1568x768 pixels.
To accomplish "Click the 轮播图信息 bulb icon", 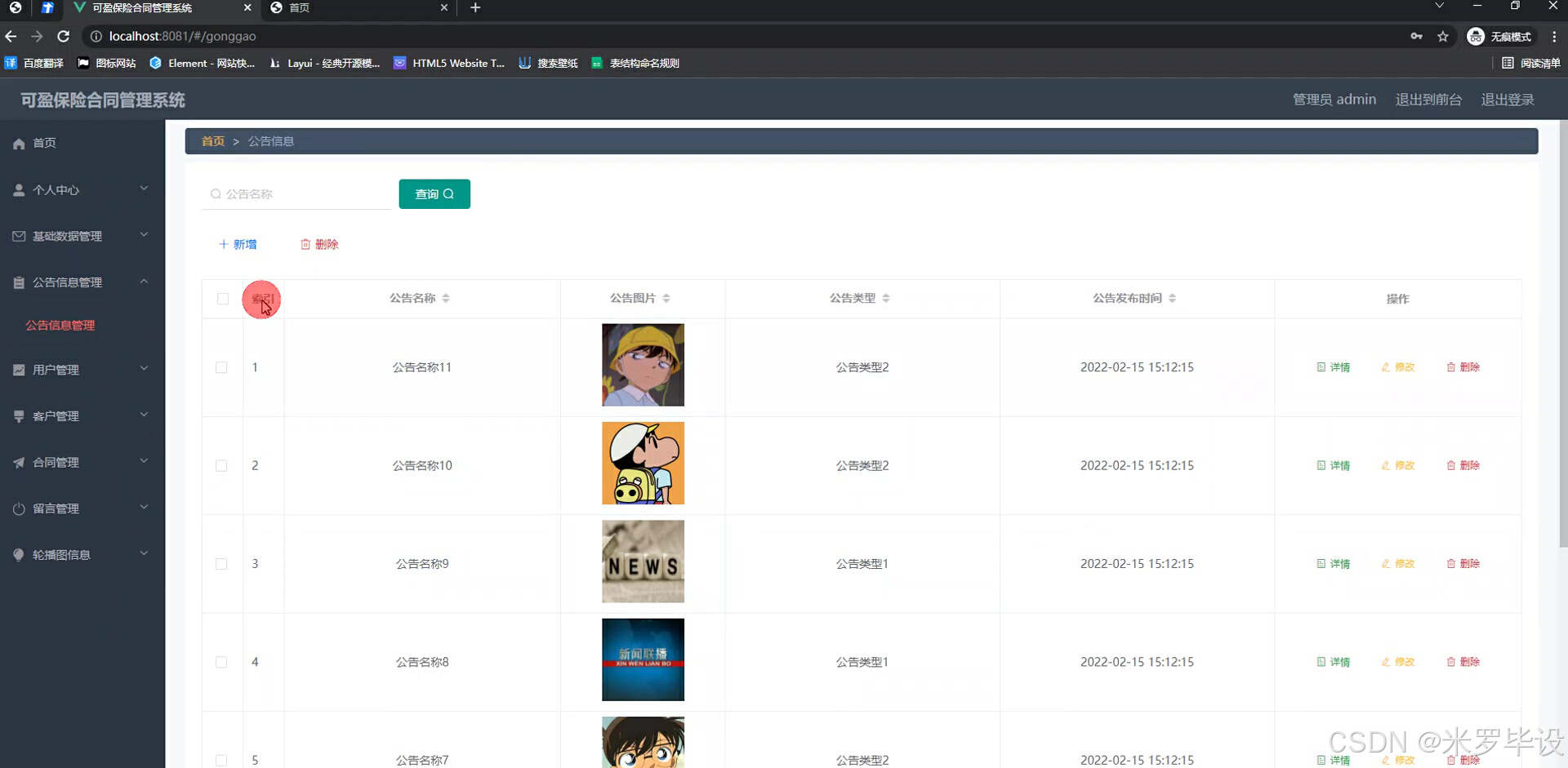I will tap(19, 555).
